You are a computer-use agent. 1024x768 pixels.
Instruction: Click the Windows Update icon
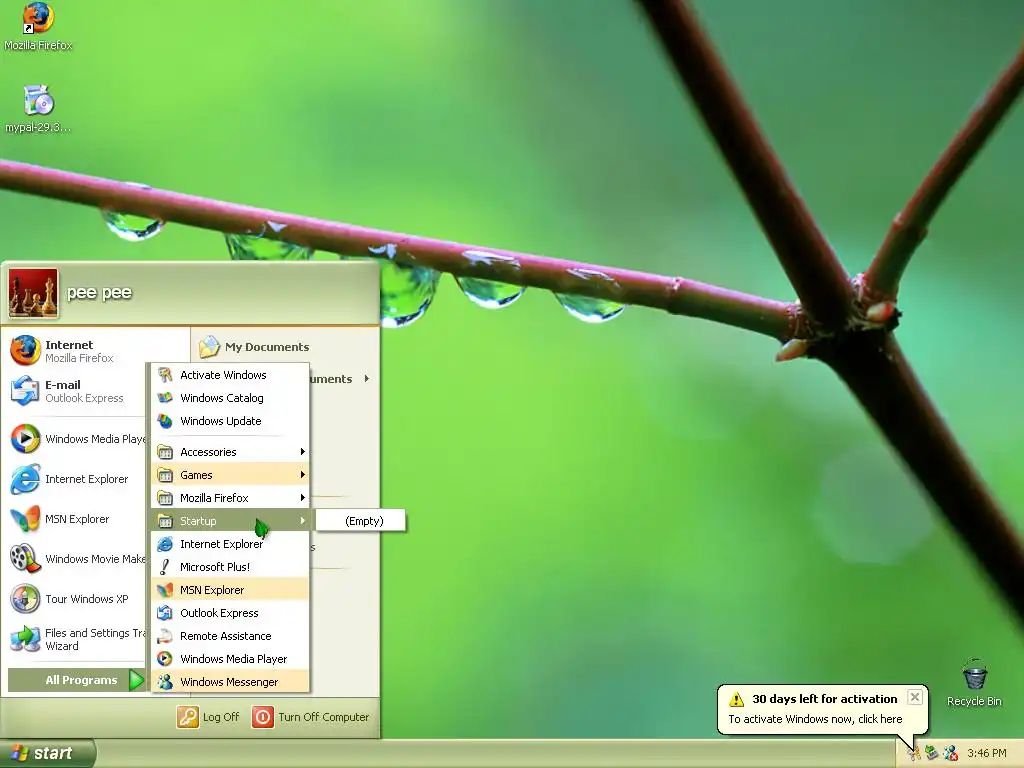165,421
